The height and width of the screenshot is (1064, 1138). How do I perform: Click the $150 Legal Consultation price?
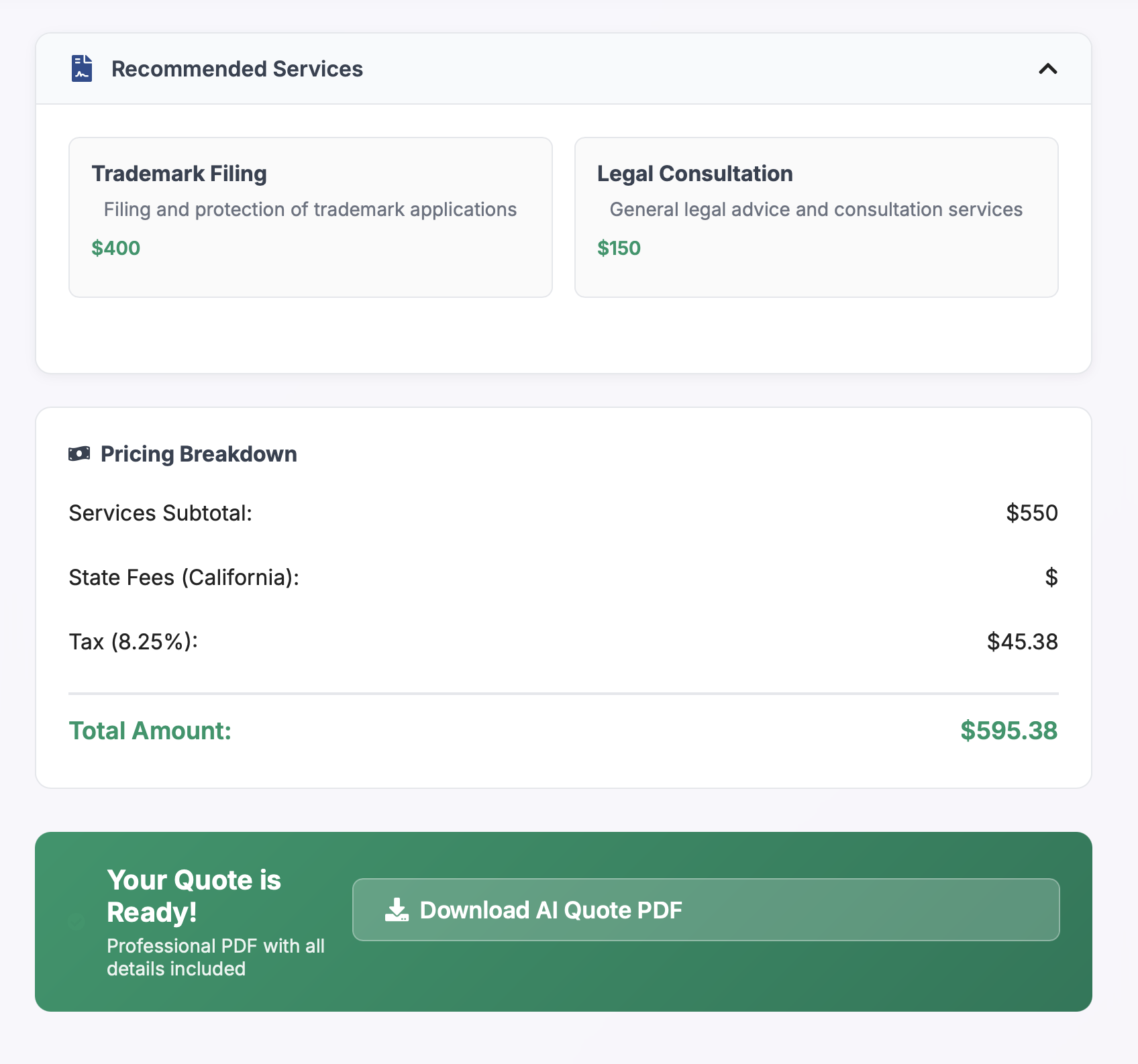619,248
